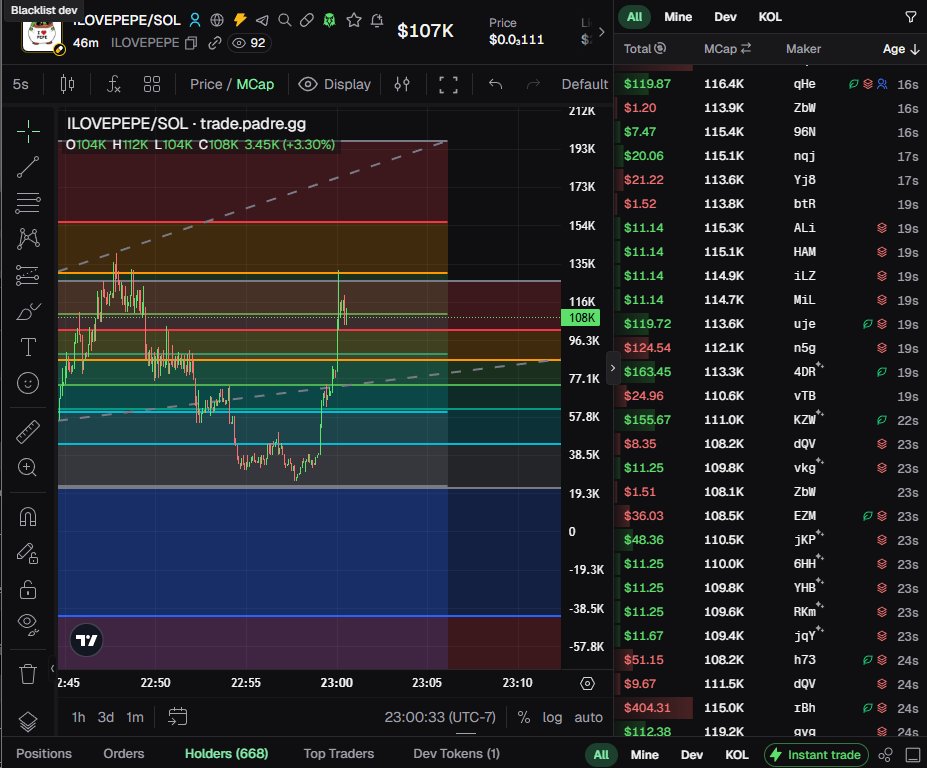Click the Blacklist dev button
Image resolution: width=927 pixels, height=768 pixels.
44,10
